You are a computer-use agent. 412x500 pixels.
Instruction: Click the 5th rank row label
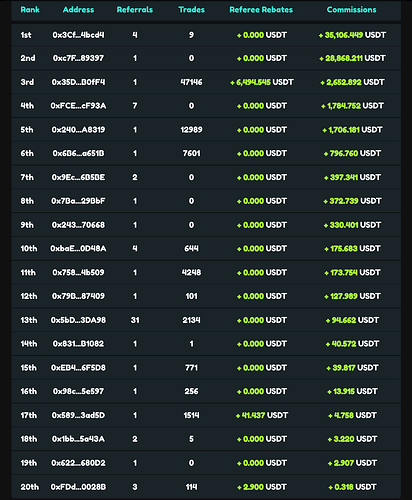(x=27, y=130)
